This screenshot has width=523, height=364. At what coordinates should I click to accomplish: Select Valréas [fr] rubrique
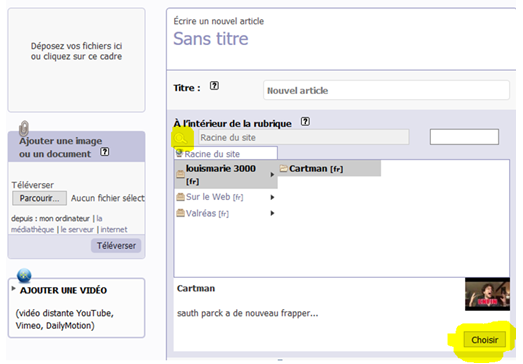226,213
